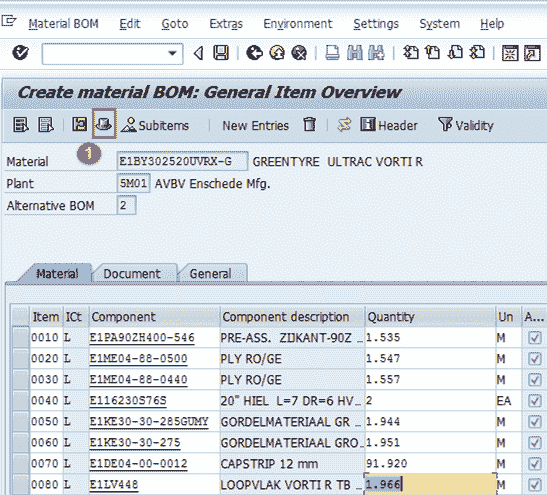Click the New Entries button

pyautogui.click(x=255, y=126)
